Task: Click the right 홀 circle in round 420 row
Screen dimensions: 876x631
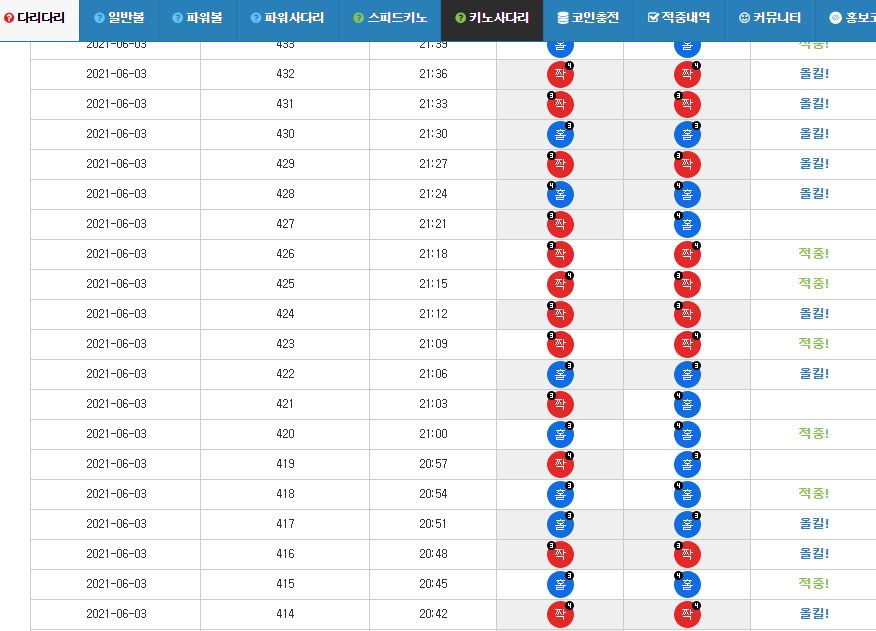Action: 687,434
